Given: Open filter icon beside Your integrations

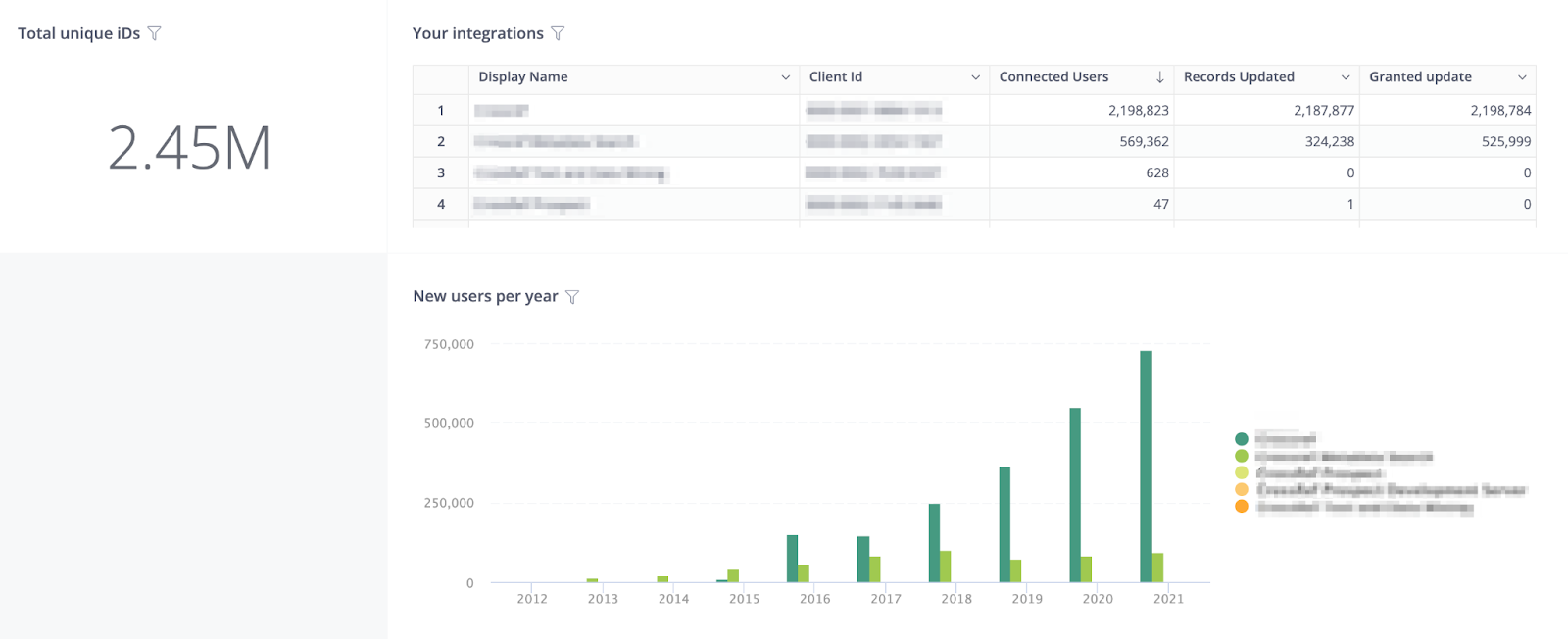Looking at the screenshot, I should tap(558, 33).
